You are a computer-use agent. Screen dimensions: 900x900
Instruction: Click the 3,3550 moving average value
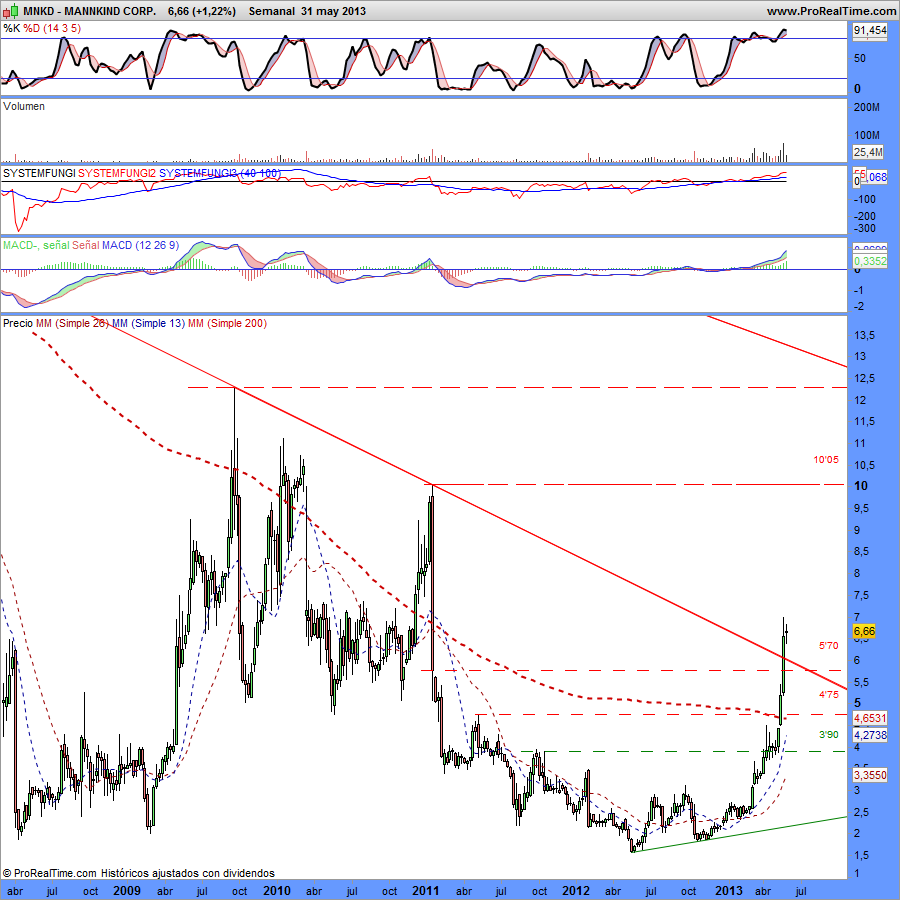870,775
